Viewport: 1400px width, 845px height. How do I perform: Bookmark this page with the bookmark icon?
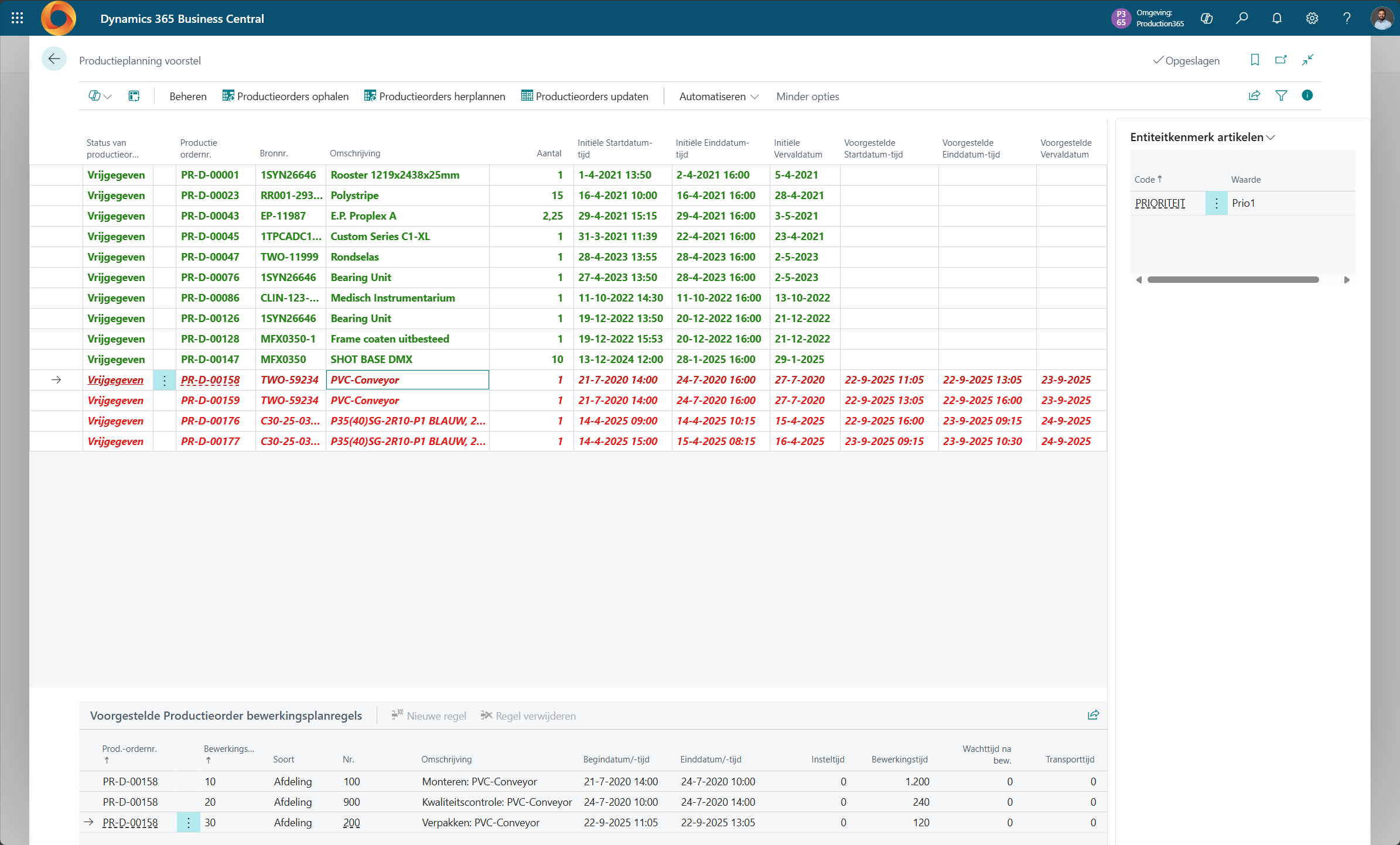[x=1255, y=60]
